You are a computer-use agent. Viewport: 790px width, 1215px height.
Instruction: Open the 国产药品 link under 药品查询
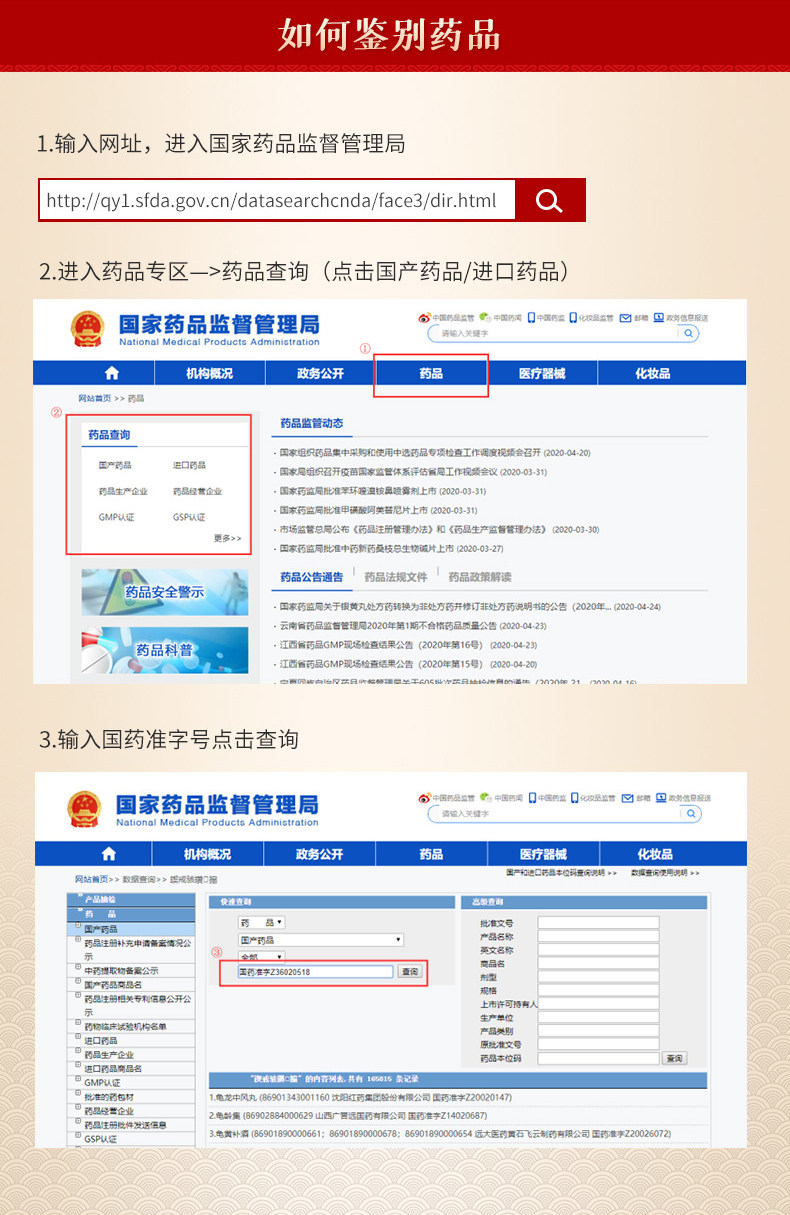(x=115, y=466)
